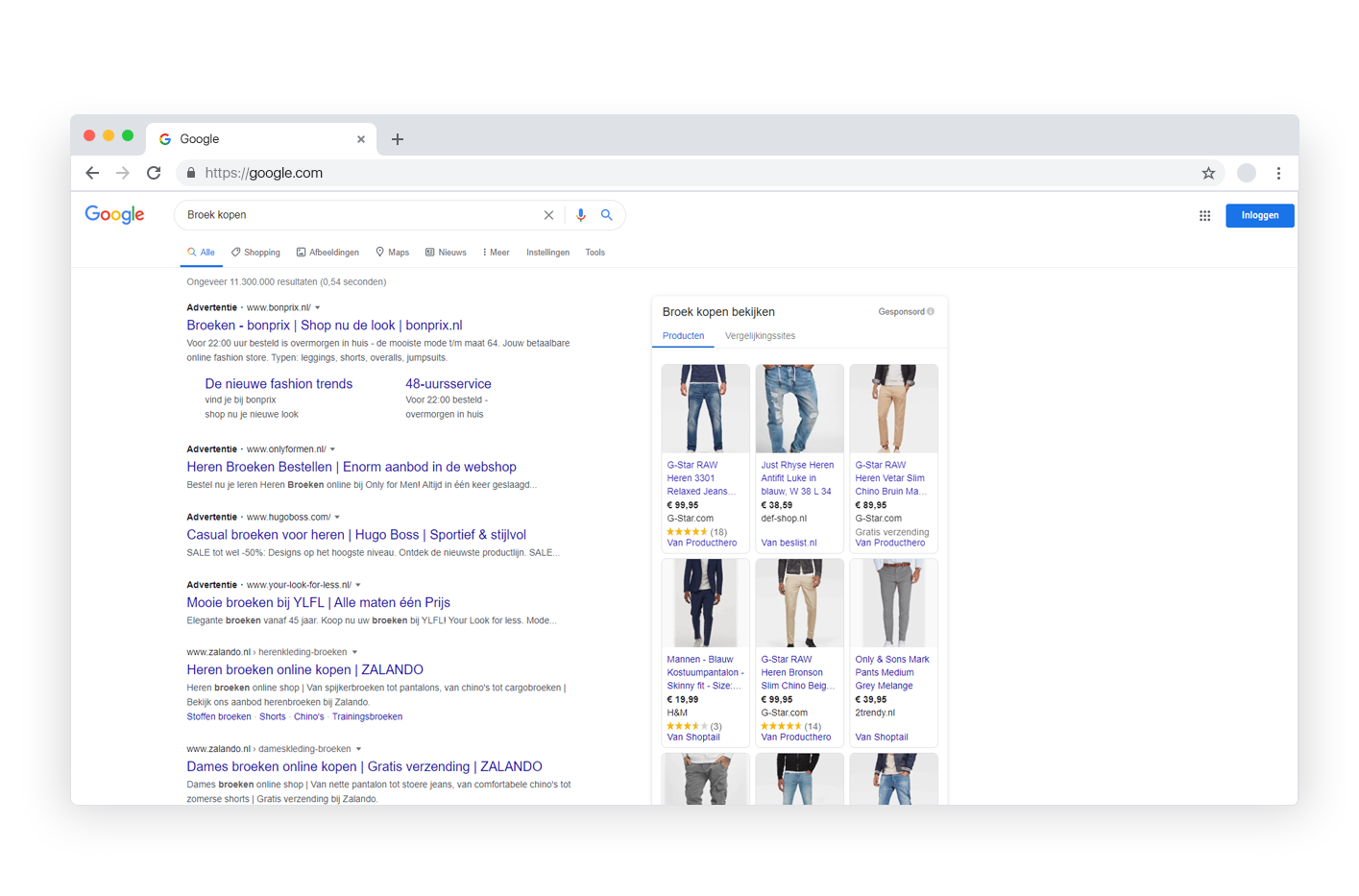Screen dimensions: 1359x896
Task: Bookmark this page with the star icon
Action: point(1208,173)
